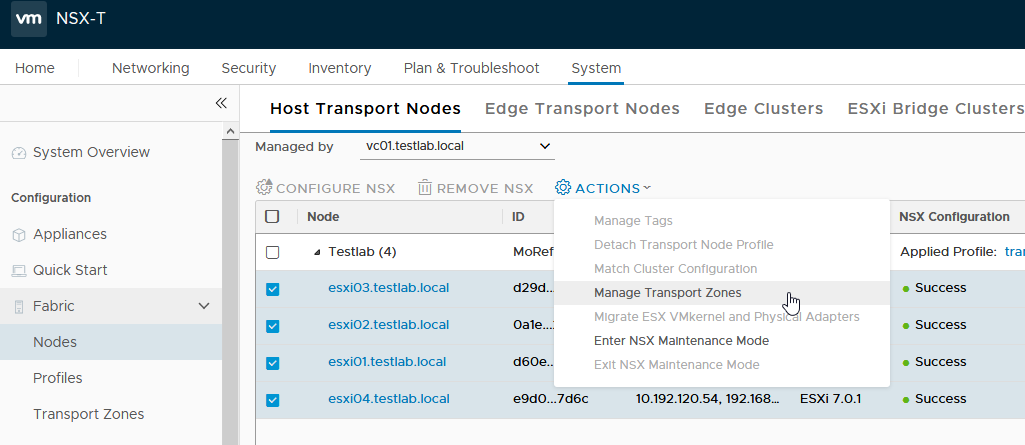Open the Security tab
1025x445 pixels.
pyautogui.click(x=248, y=68)
